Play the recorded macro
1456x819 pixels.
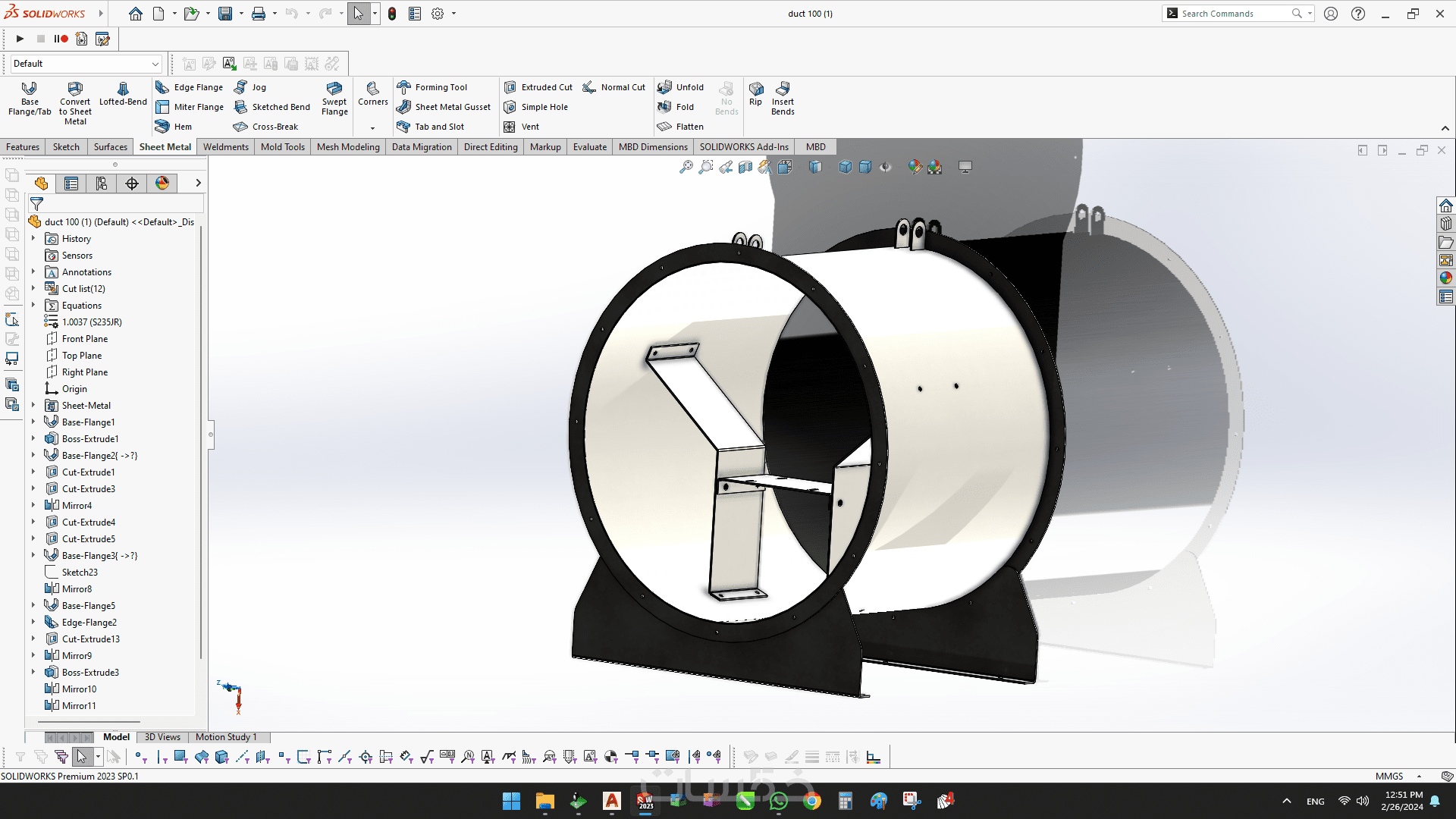coord(20,39)
